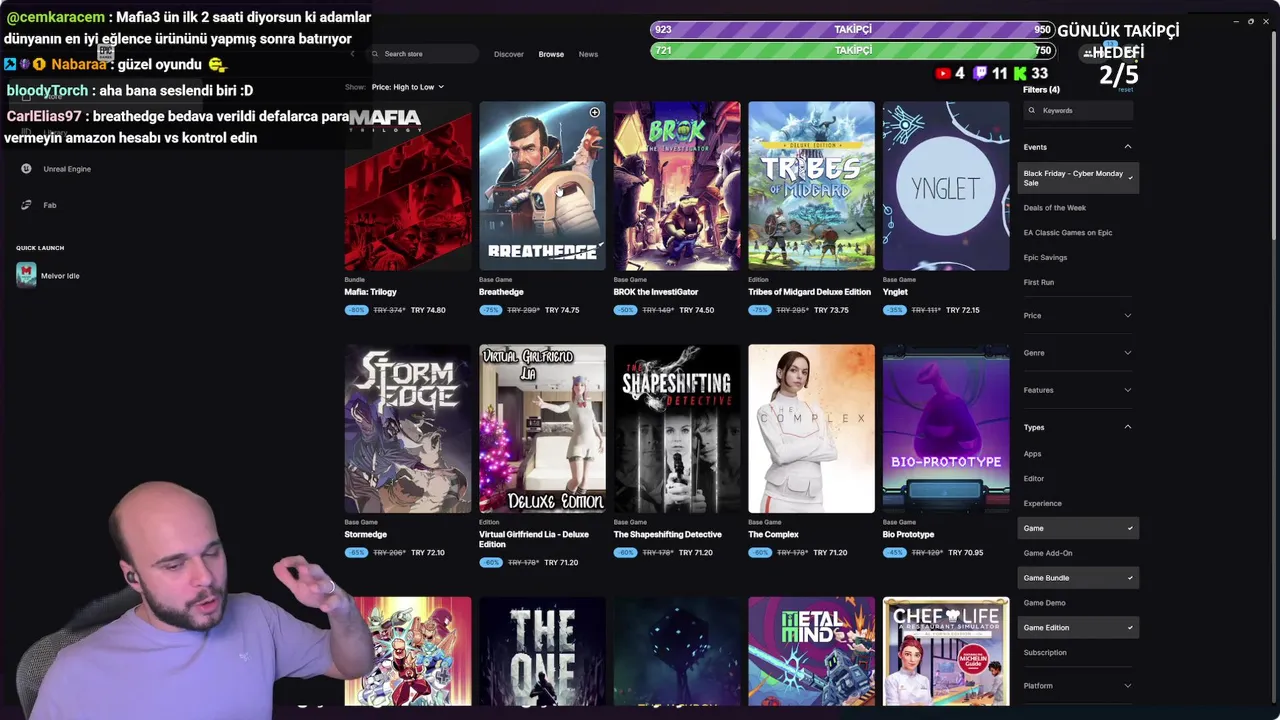Viewport: 1280px width, 720px height.
Task: Select the Browse tab
Action: [551, 54]
